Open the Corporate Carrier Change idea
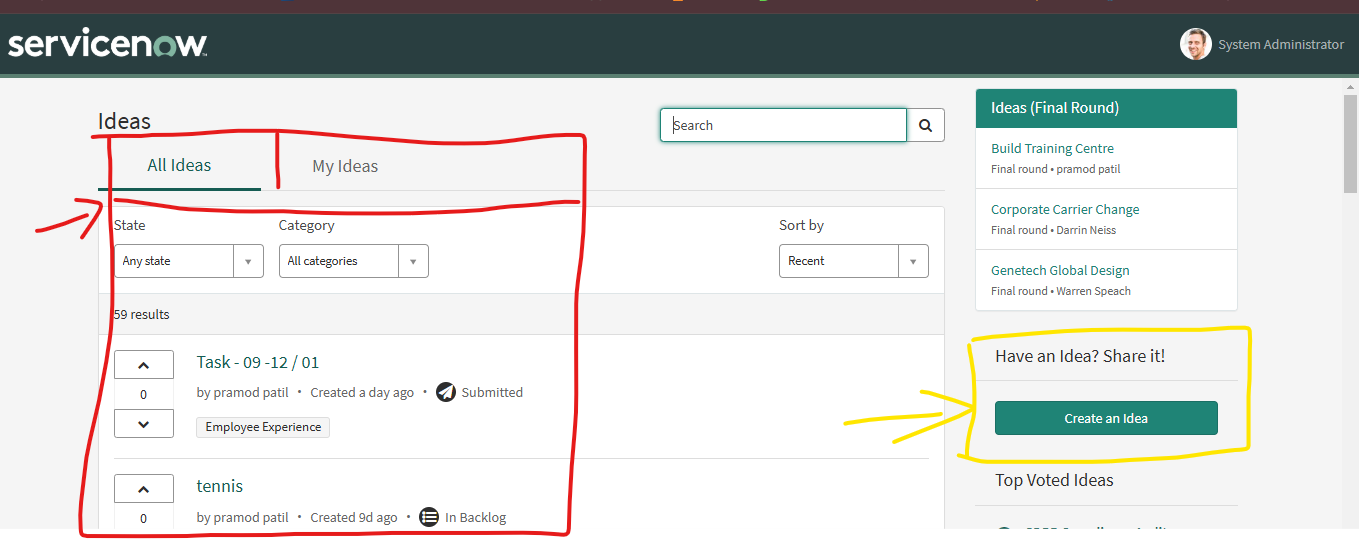Image resolution: width=1359 pixels, height=539 pixels. (x=1065, y=209)
